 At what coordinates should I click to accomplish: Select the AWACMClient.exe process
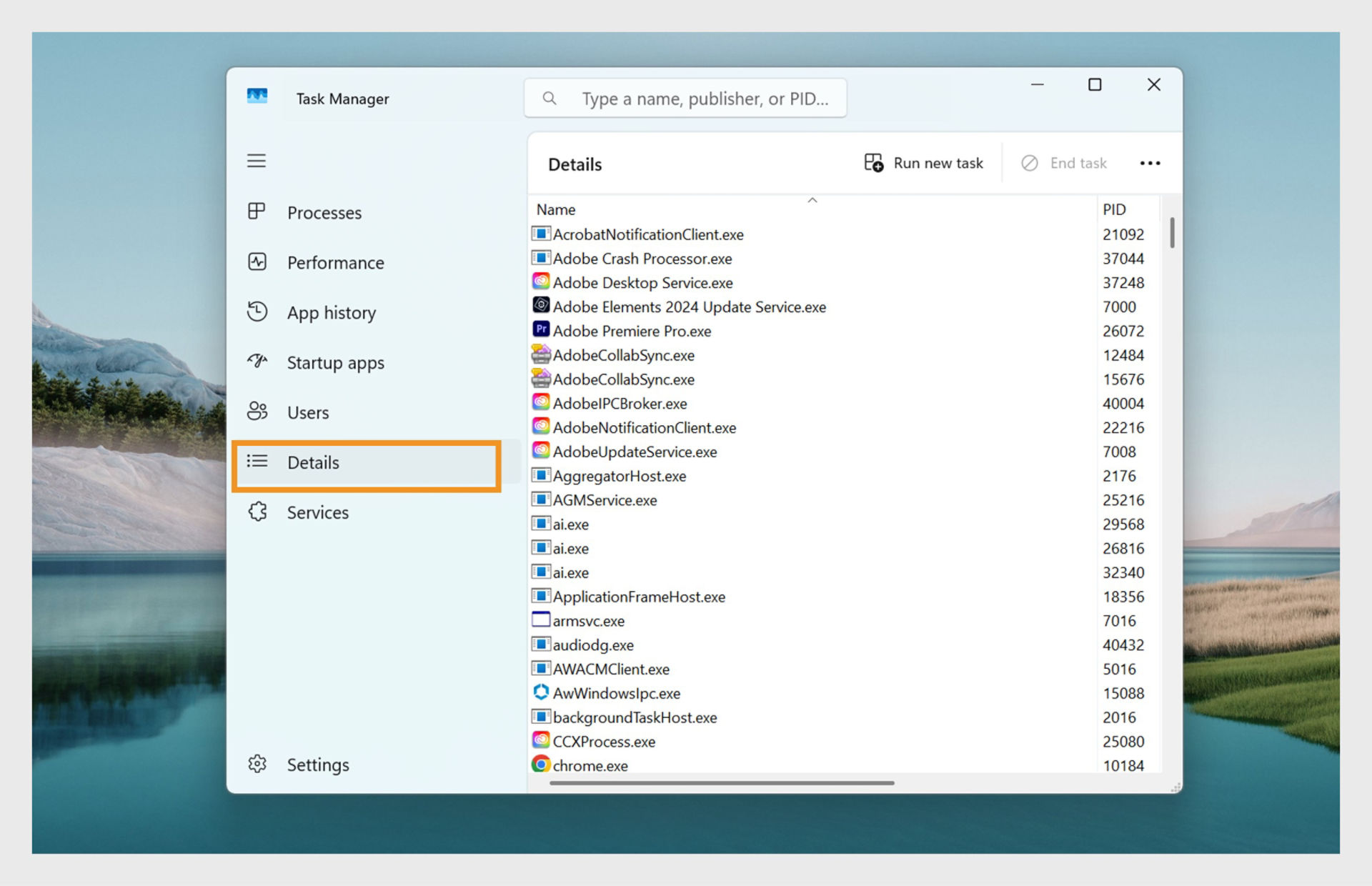coord(845,669)
